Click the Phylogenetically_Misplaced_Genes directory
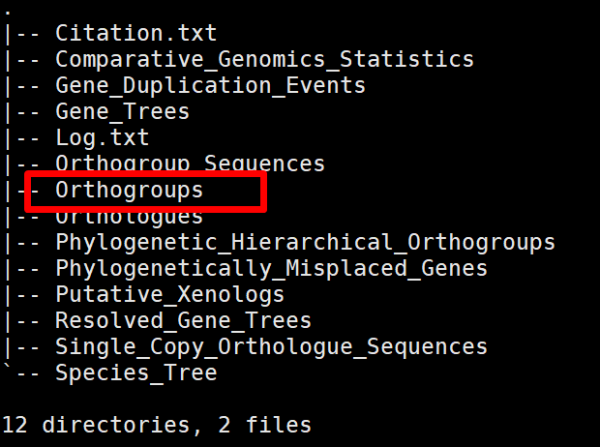This screenshot has width=600, height=447. tap(271, 268)
